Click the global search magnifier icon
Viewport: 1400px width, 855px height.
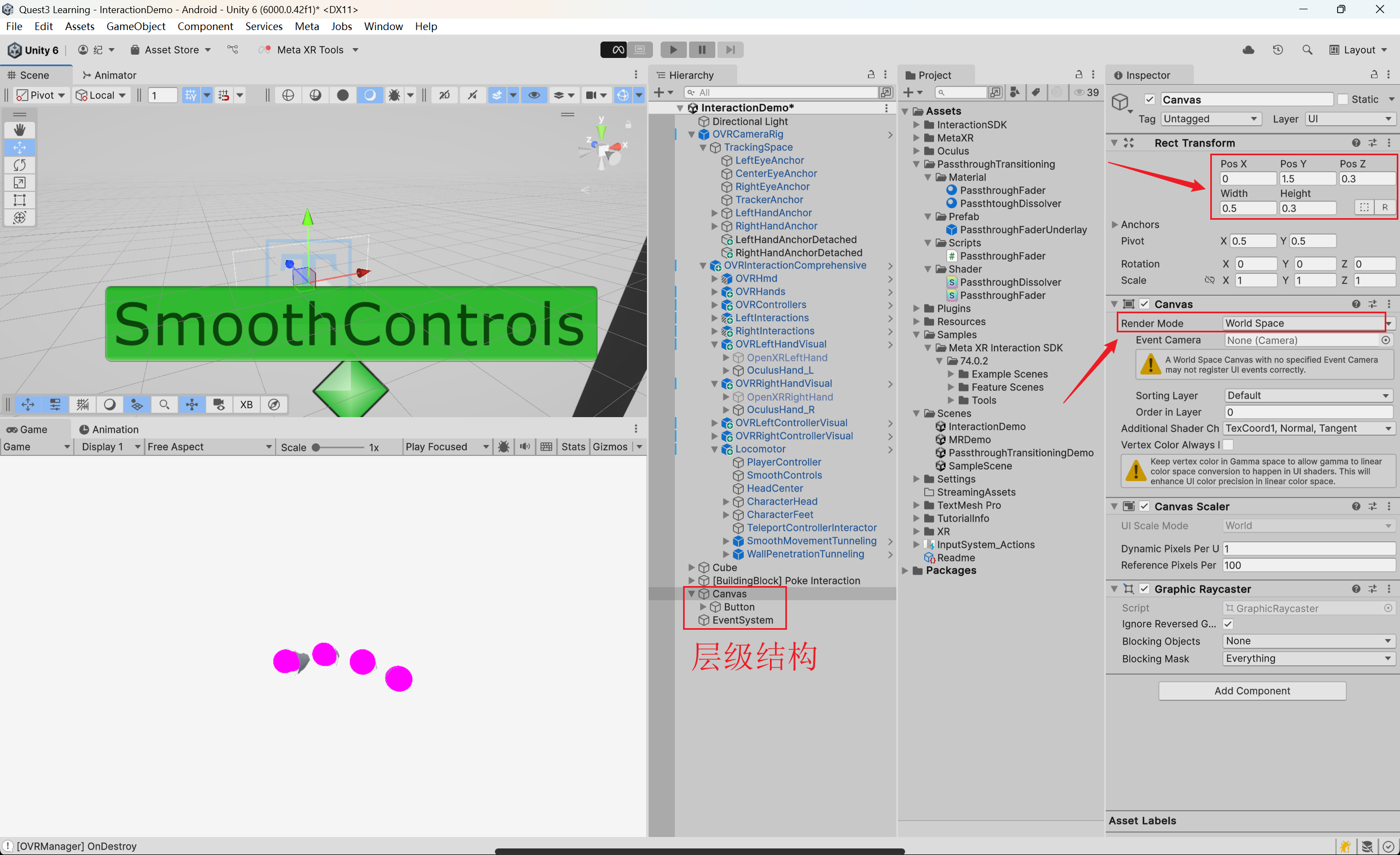click(1307, 50)
